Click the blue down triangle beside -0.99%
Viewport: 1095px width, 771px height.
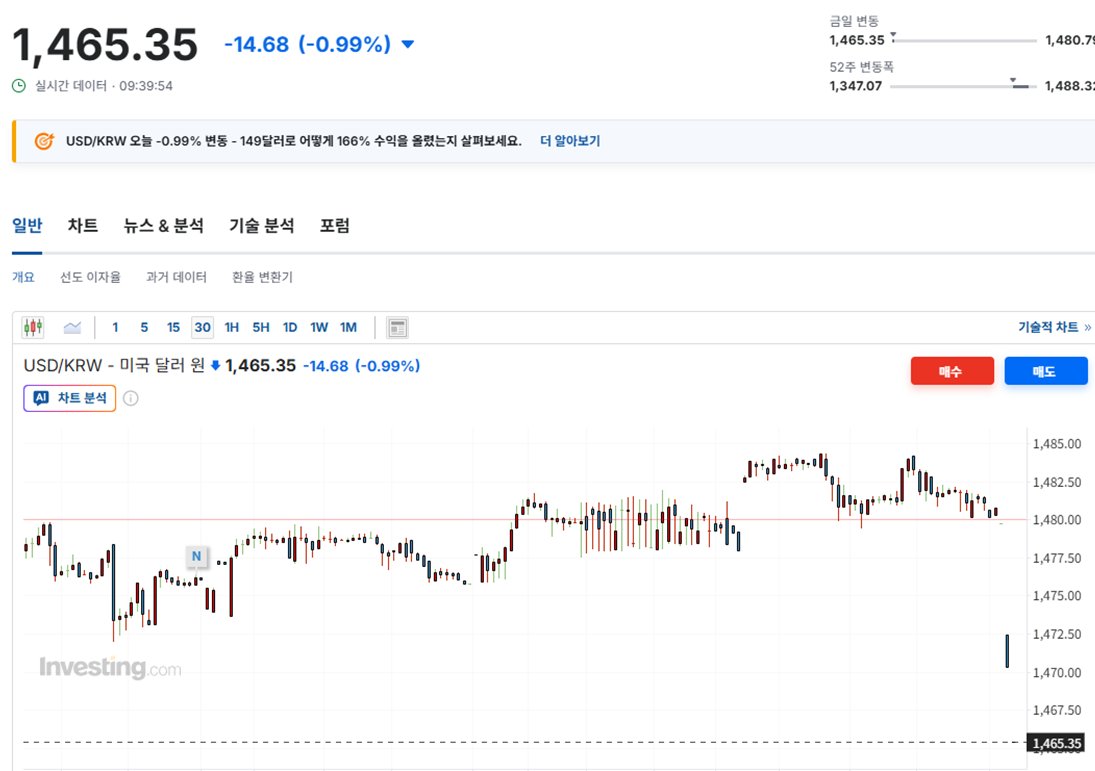[408, 45]
